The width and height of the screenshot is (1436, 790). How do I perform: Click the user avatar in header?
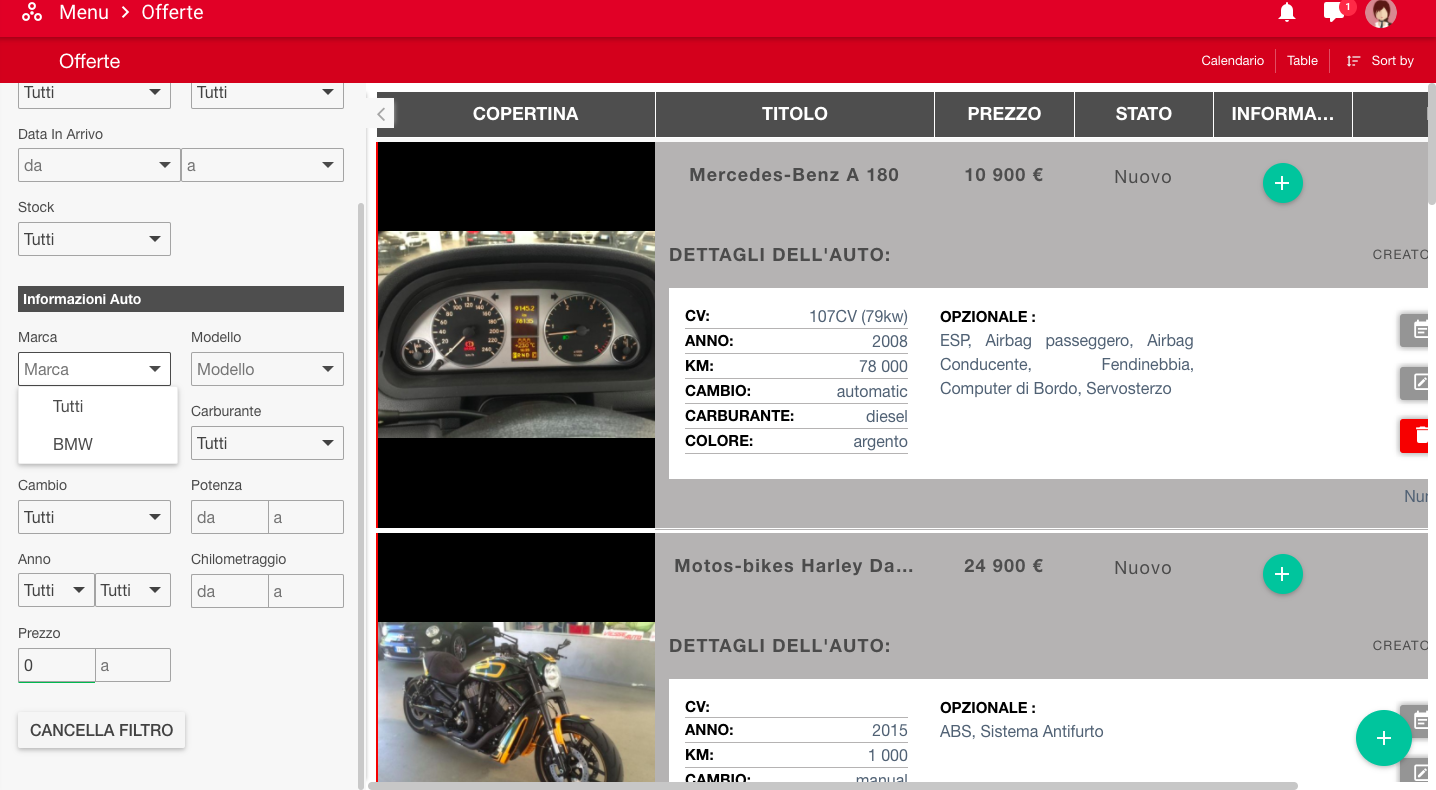pyautogui.click(x=1381, y=13)
